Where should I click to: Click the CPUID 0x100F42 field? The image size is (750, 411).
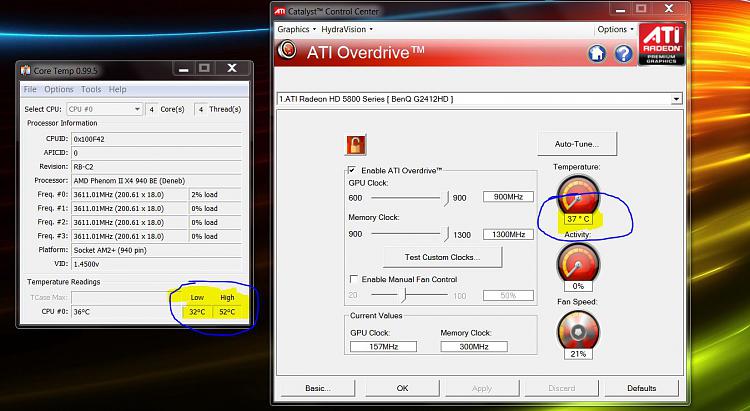(157, 139)
